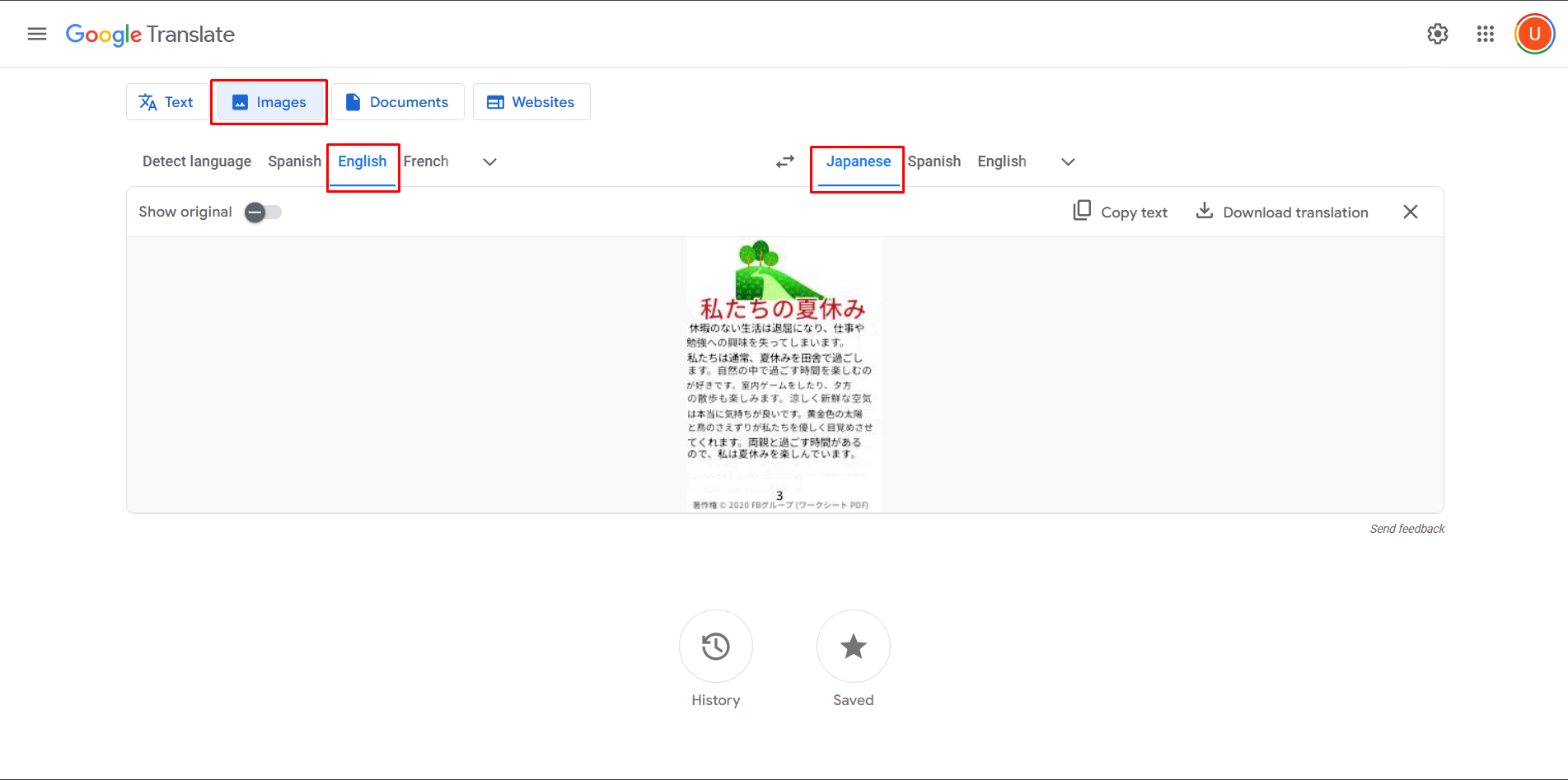Choose Spanish as target language

click(x=934, y=161)
